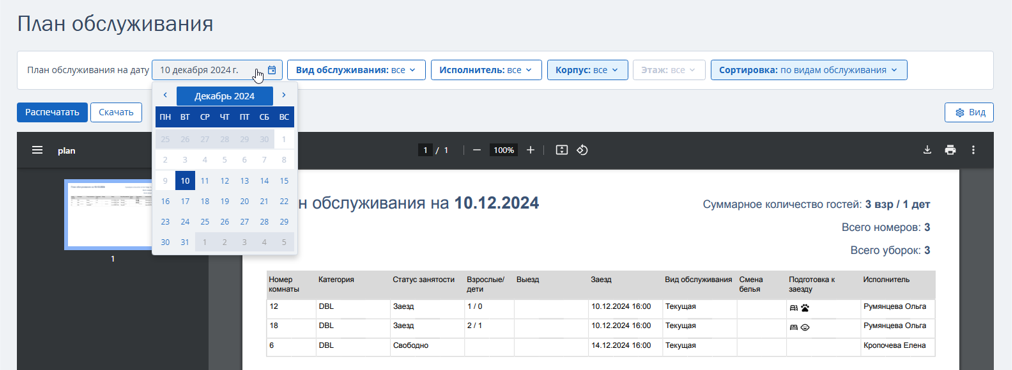Open the Корпус filter dropdown
This screenshot has height=370, width=1012.
[x=587, y=70]
